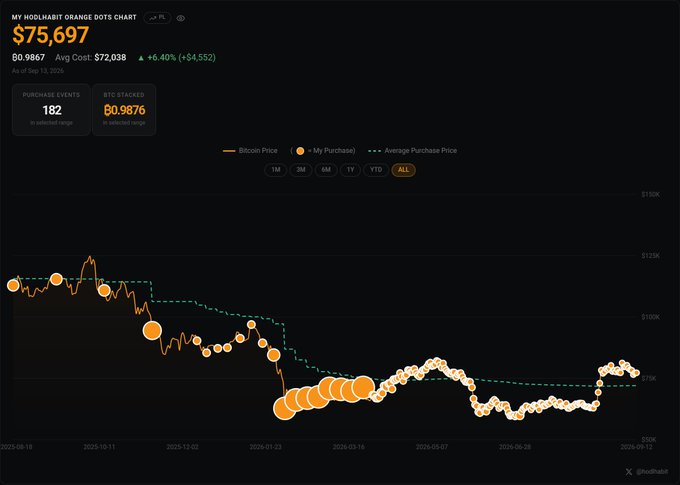Click the ₿0.9876 stacked value
The width and height of the screenshot is (680, 485).
pyautogui.click(x=124, y=110)
